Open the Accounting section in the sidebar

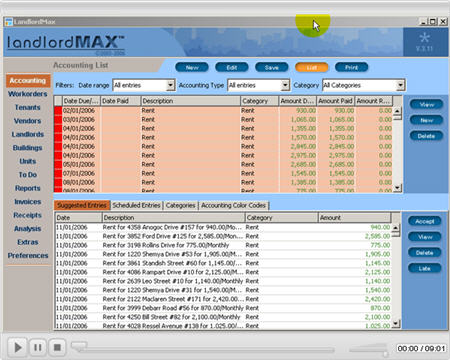(x=28, y=81)
